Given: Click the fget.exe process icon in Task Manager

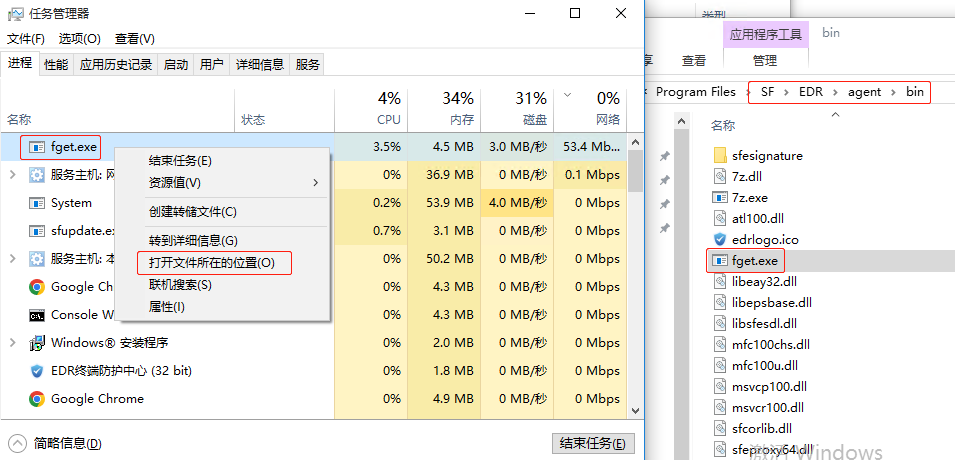Looking at the screenshot, I should pos(37,147).
